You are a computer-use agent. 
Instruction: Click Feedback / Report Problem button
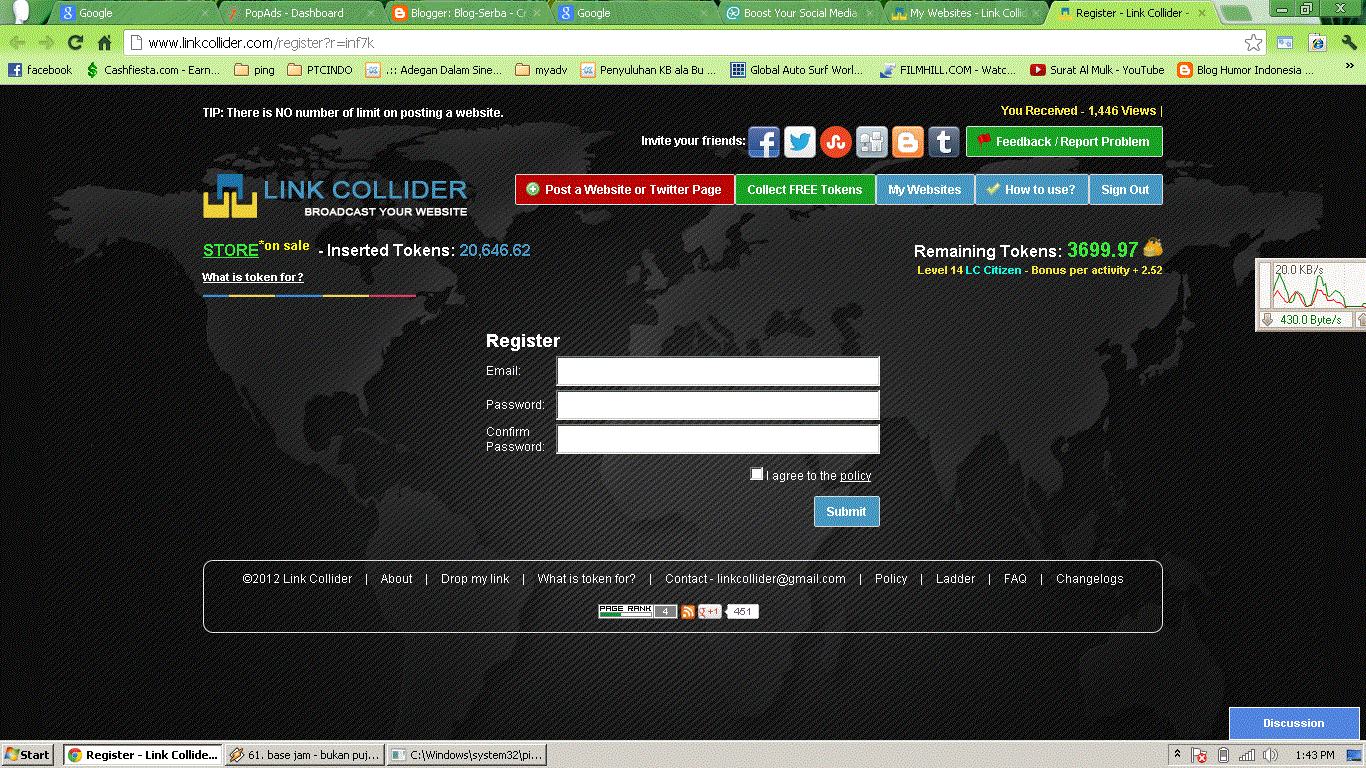(x=1064, y=142)
